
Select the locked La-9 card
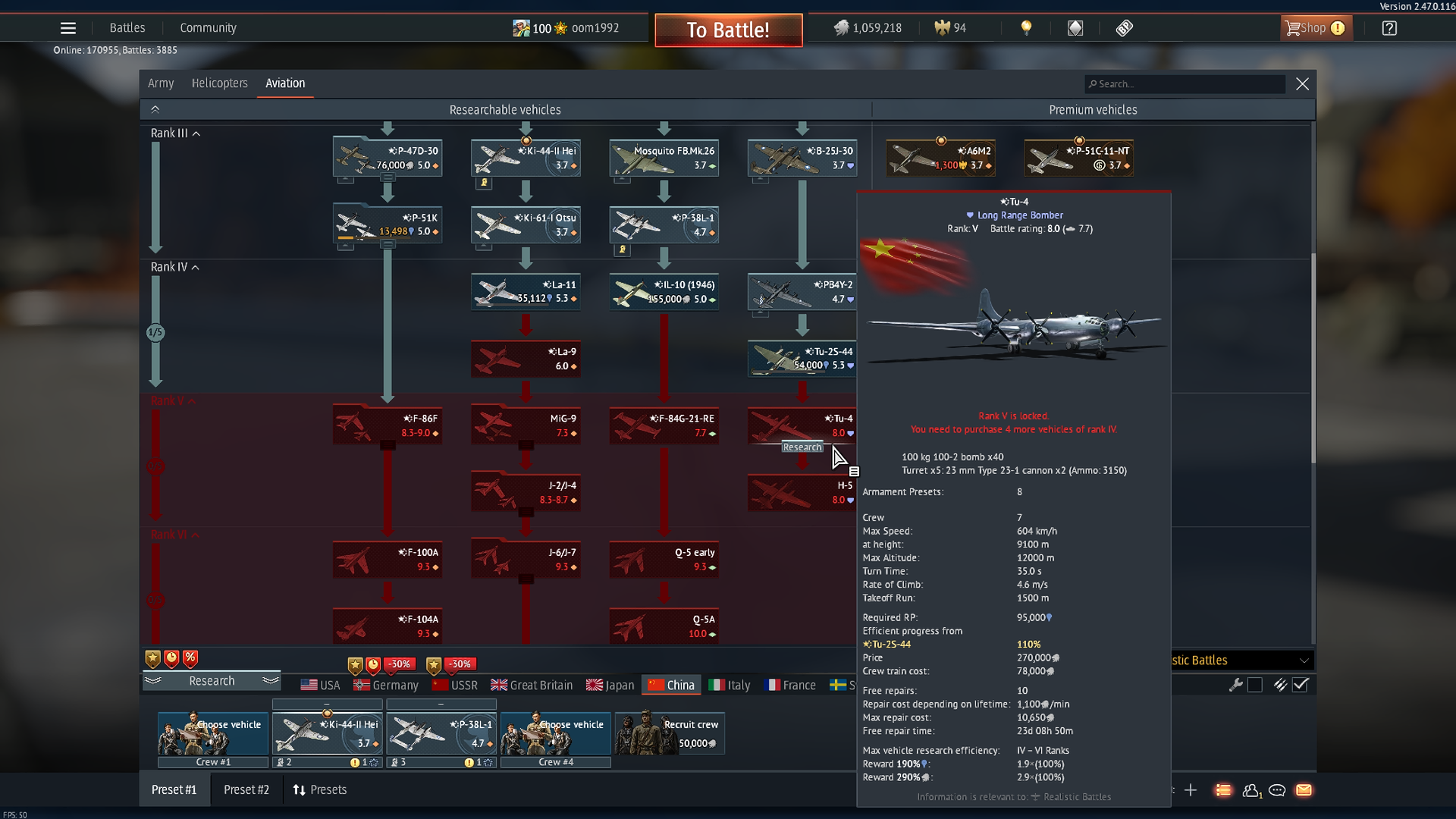tap(526, 358)
